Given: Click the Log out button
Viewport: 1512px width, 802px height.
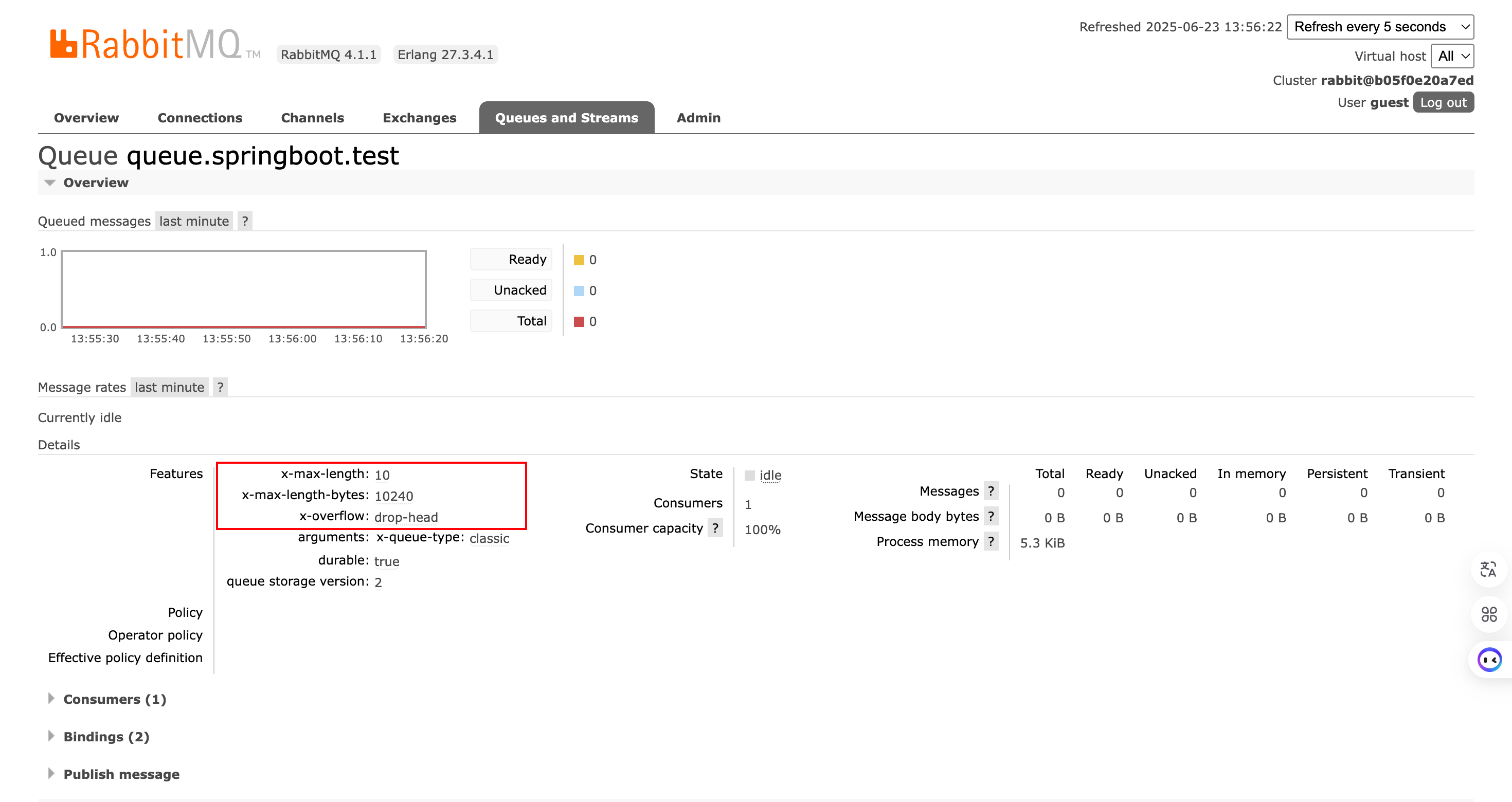Looking at the screenshot, I should [x=1443, y=103].
